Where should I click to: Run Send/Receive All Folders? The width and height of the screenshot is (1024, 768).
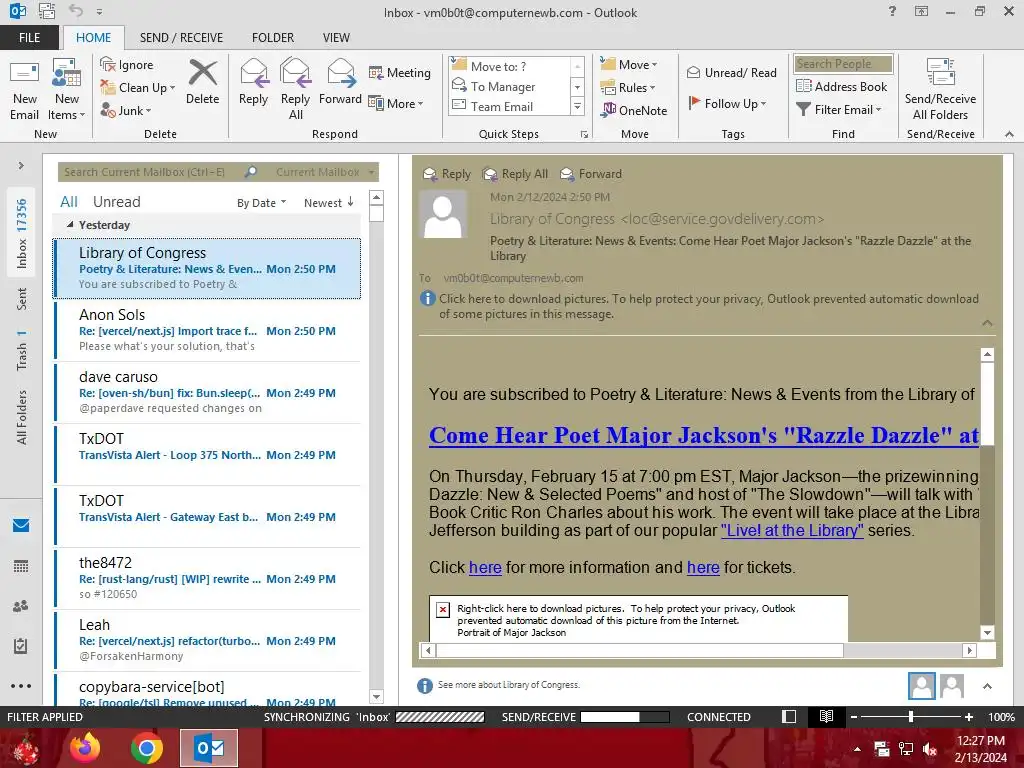[x=940, y=90]
